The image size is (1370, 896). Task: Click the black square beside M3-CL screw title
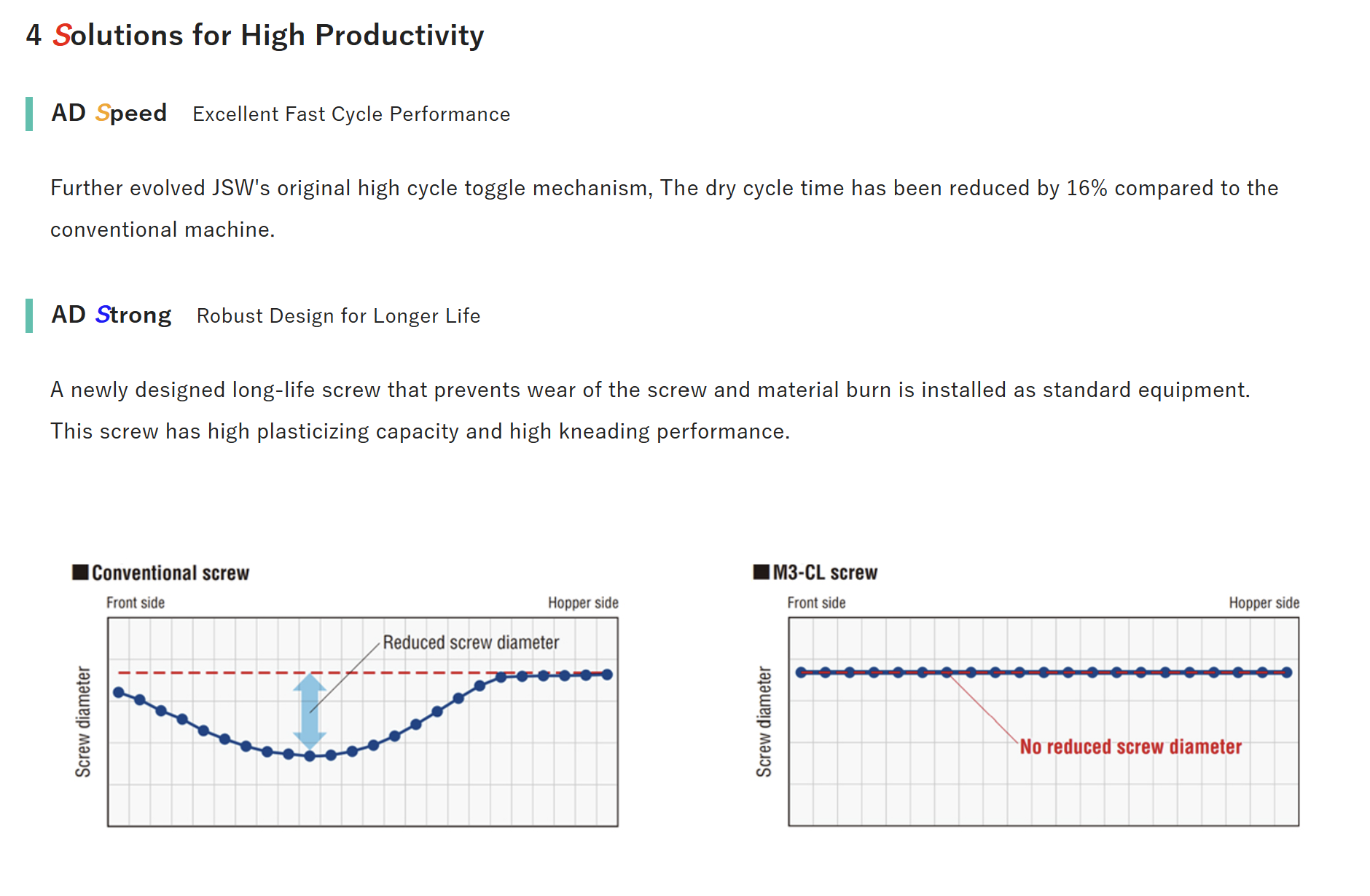click(761, 572)
